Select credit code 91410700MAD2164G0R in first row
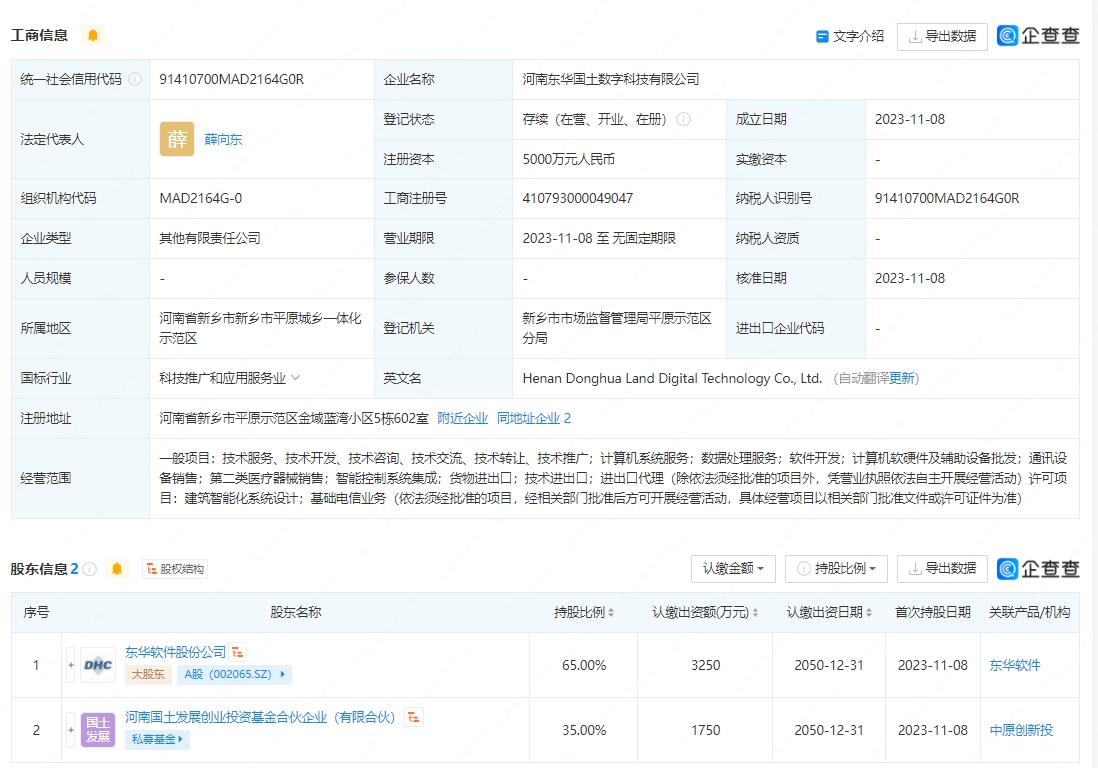The image size is (1098, 768). click(231, 79)
